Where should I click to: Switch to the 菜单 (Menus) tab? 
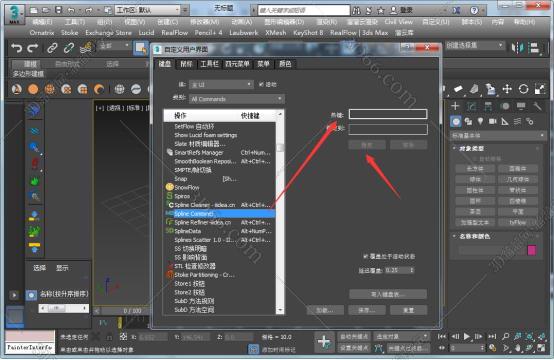tap(263, 64)
